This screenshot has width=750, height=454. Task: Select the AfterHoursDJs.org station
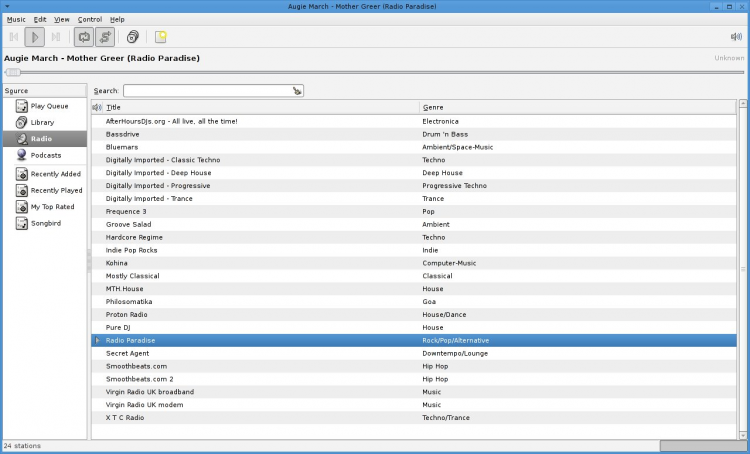tap(172, 122)
